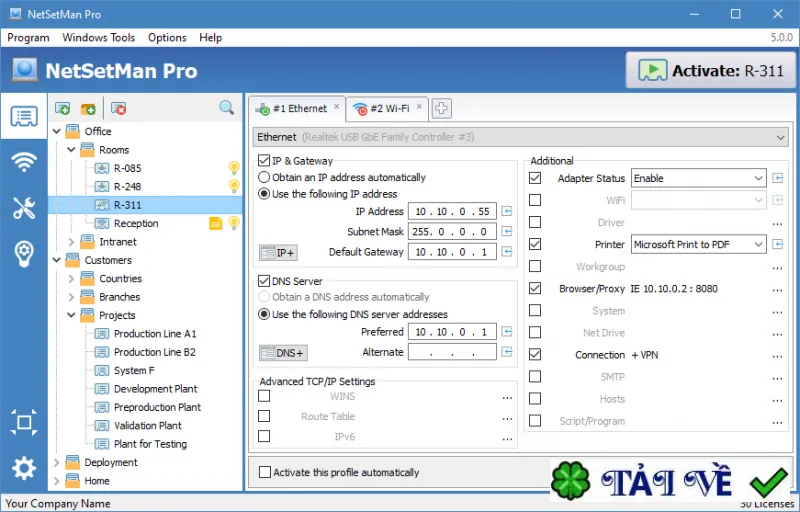The image size is (800, 512).
Task: Select Production Line A1 profile
Action: point(155,334)
